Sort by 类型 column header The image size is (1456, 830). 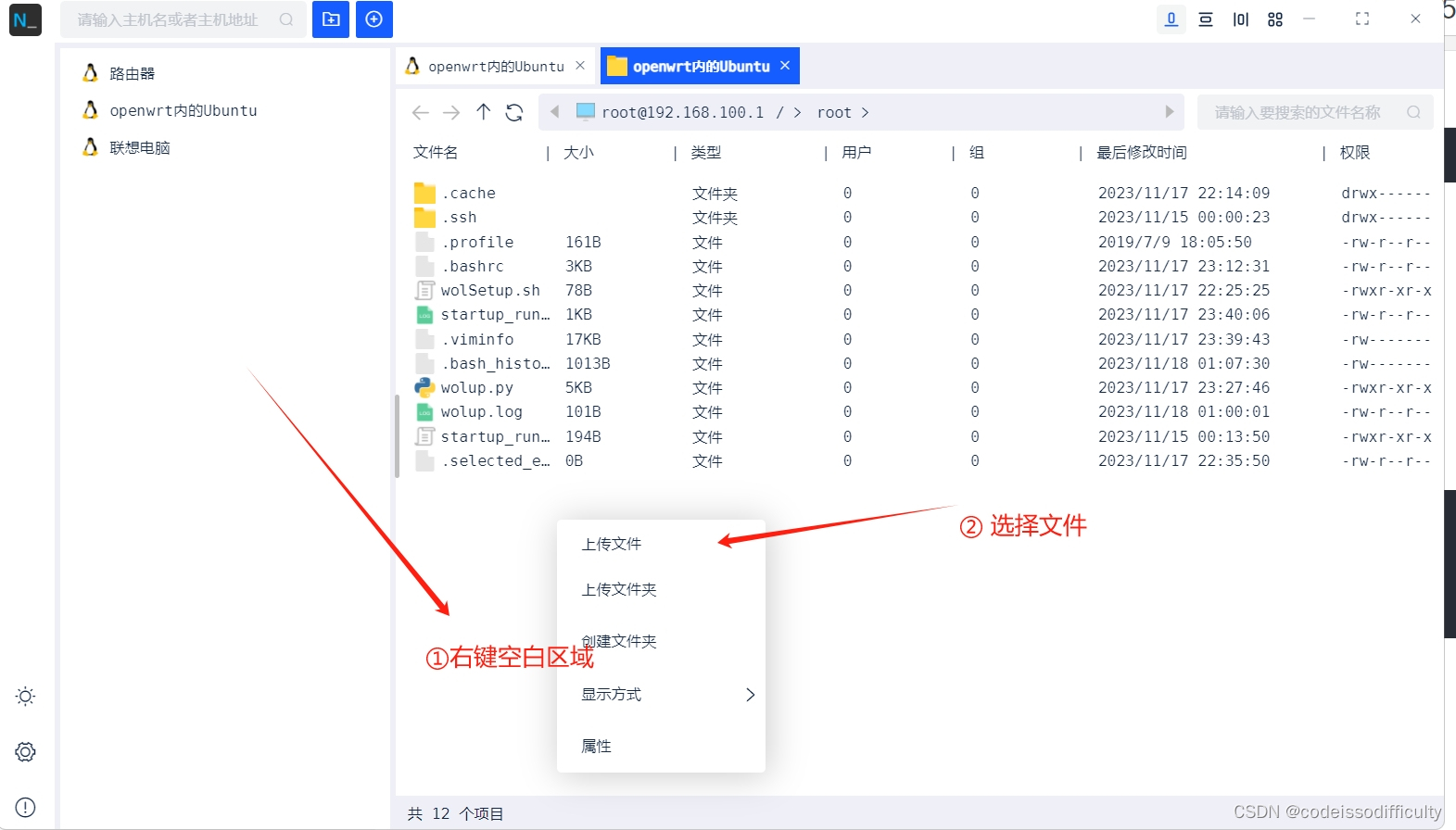click(x=705, y=152)
